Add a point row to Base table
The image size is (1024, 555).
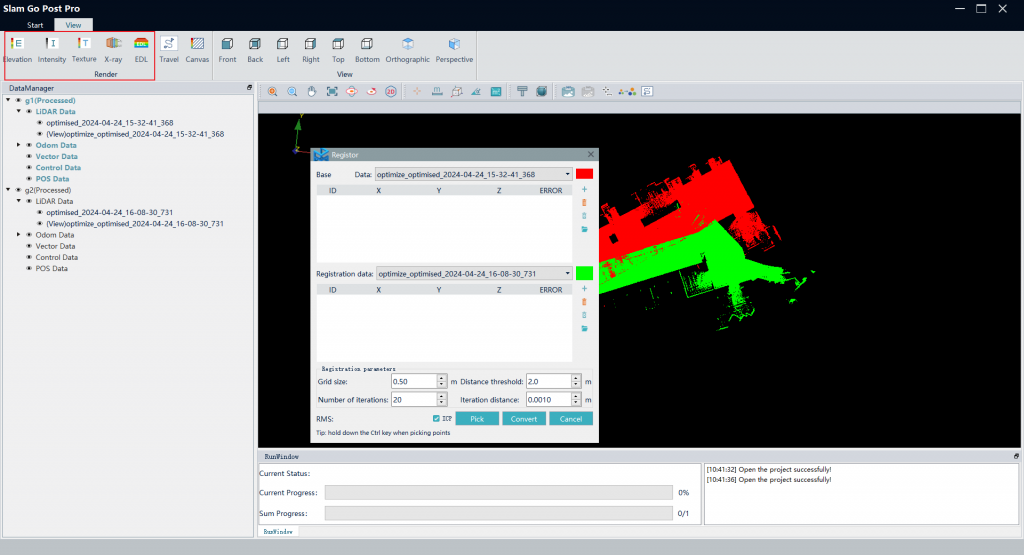(584, 189)
